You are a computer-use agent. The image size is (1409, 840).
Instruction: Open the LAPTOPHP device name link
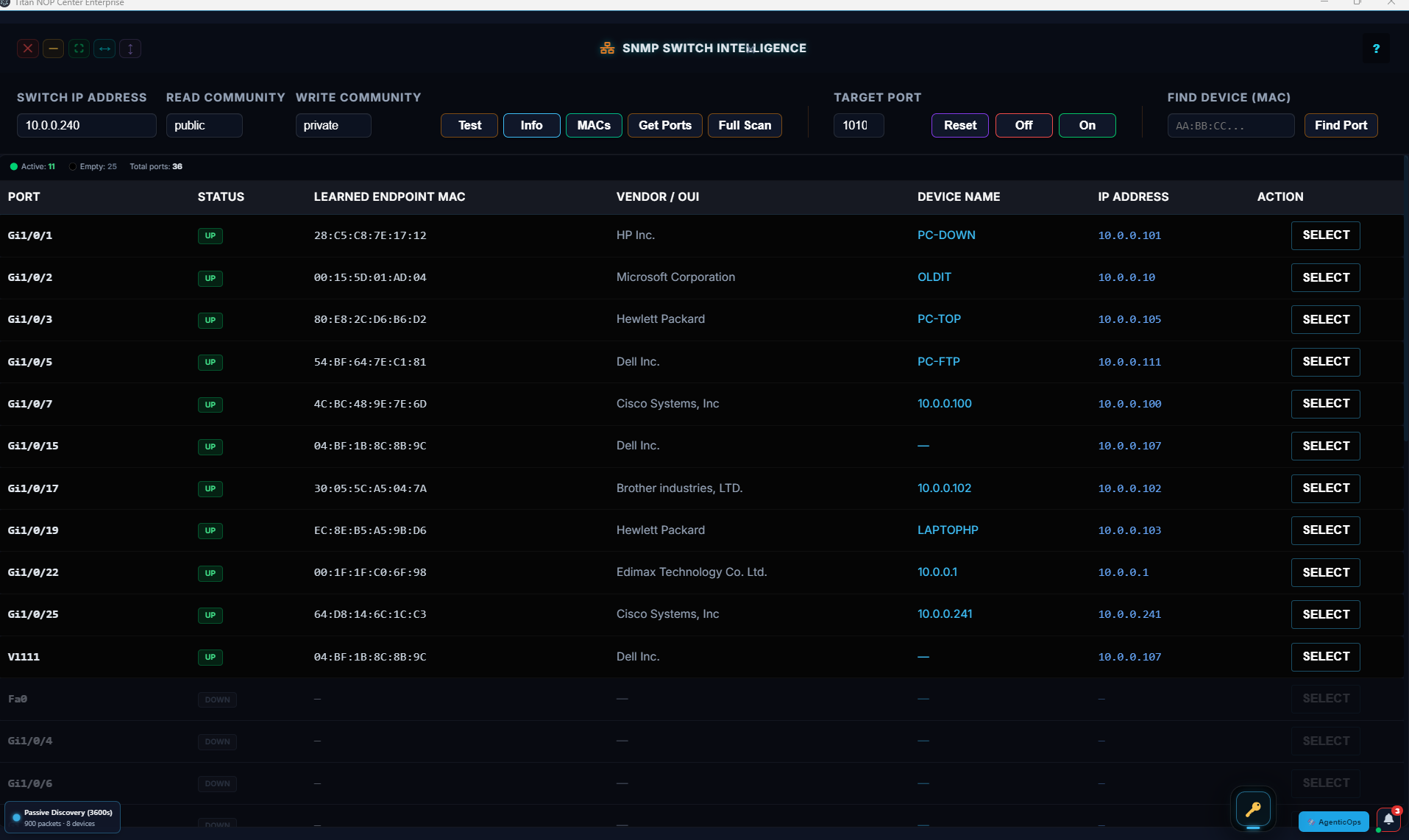coord(948,530)
